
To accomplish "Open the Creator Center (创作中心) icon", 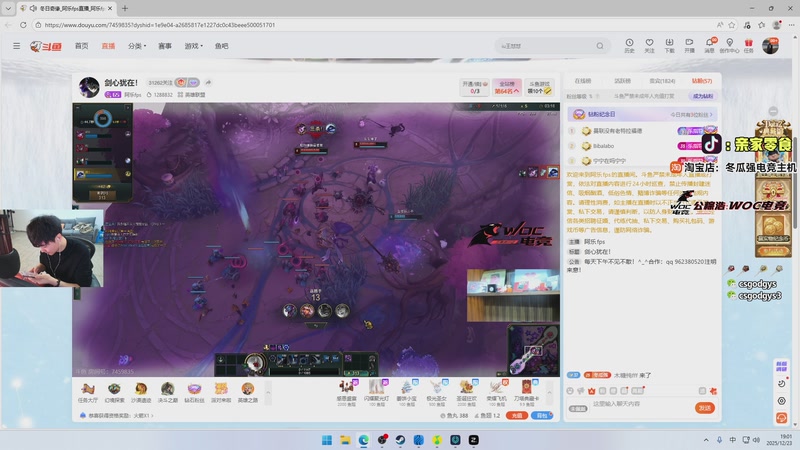I will tap(729, 43).
